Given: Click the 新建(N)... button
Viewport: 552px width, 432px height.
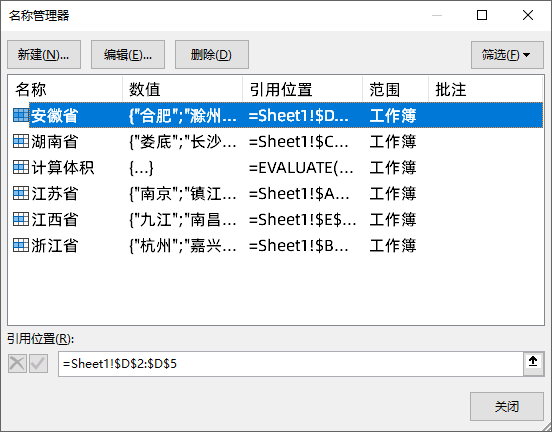Looking at the screenshot, I should click(44, 55).
